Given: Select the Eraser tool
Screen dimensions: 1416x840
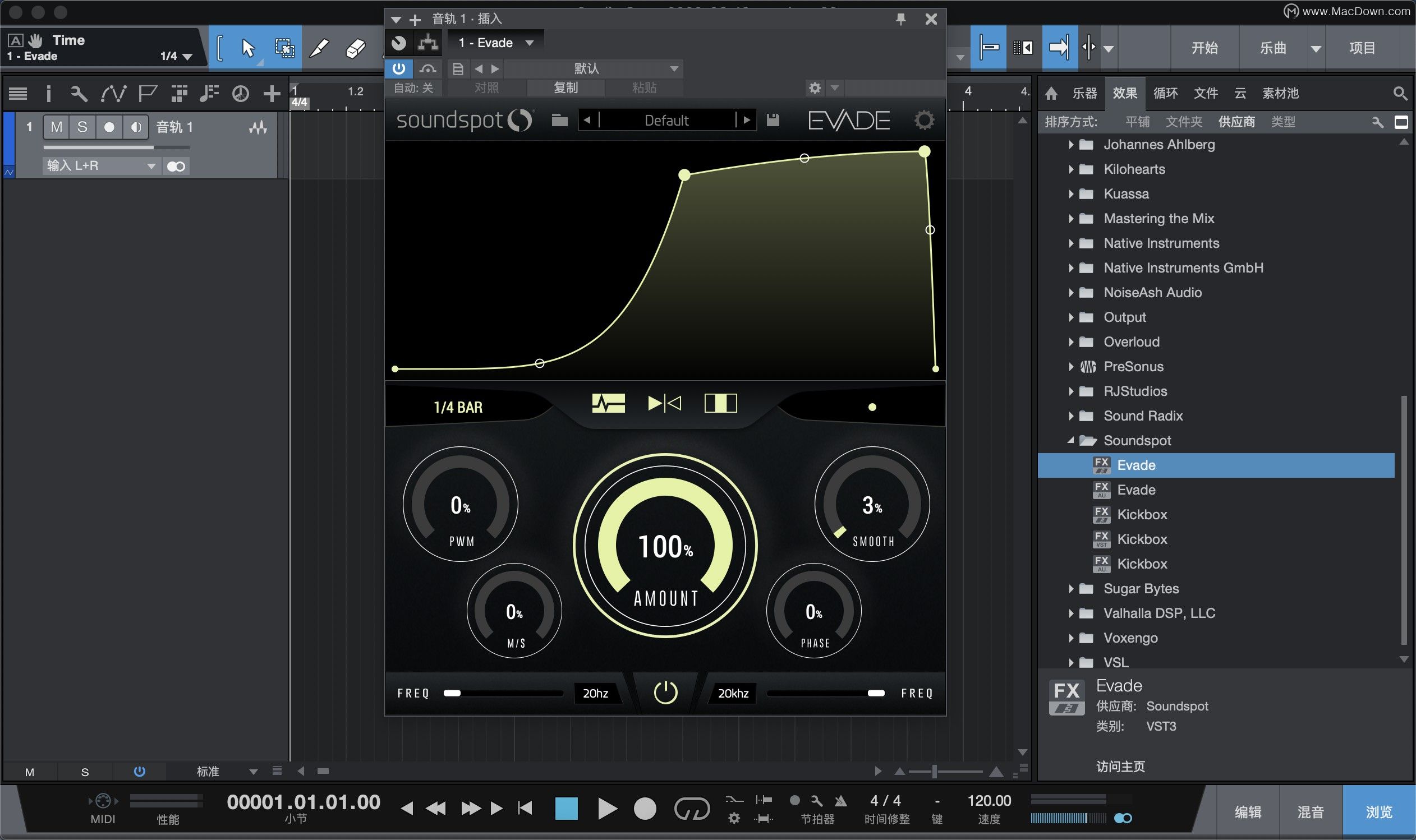Looking at the screenshot, I should [356, 48].
